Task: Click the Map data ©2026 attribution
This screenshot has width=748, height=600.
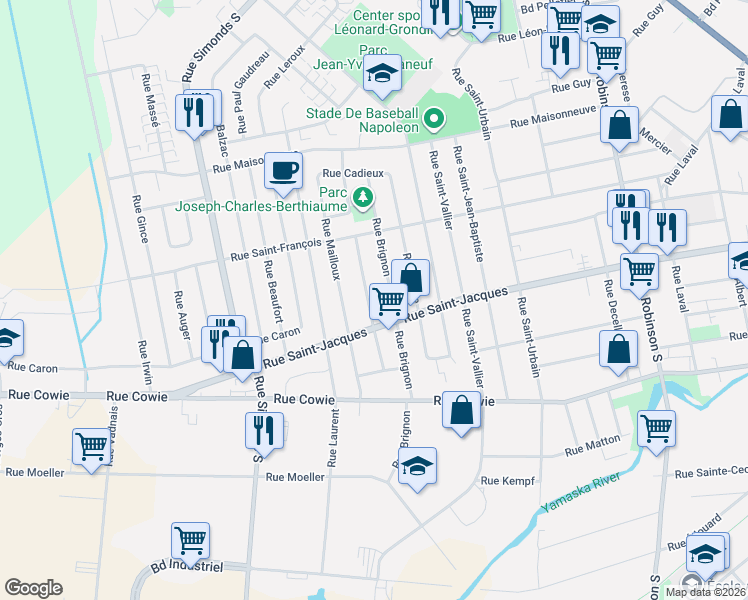Action: coord(706,593)
